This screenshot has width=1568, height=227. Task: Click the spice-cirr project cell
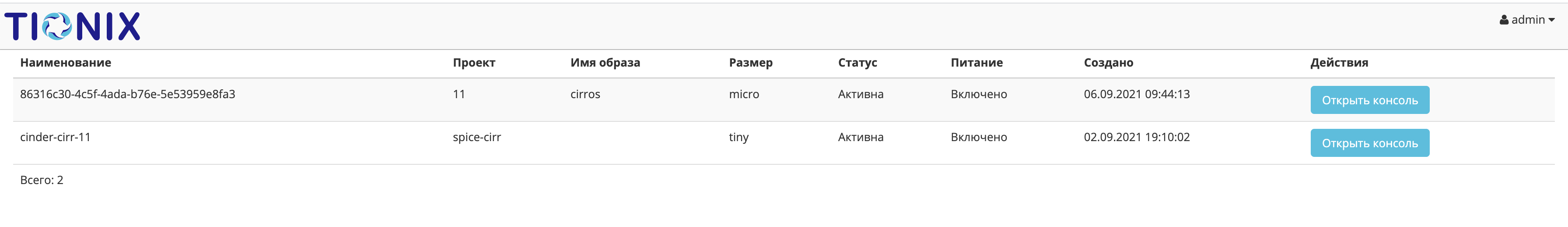click(x=476, y=137)
